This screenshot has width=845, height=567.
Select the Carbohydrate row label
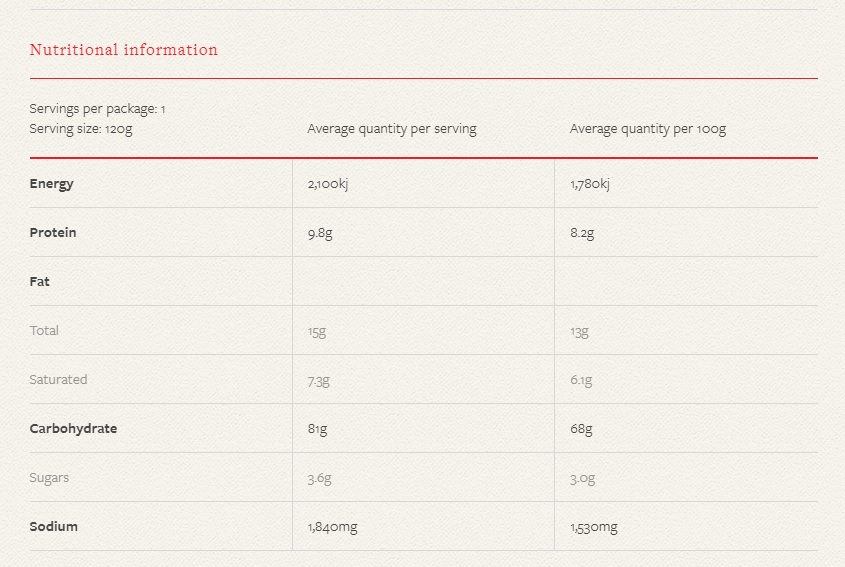click(x=73, y=428)
